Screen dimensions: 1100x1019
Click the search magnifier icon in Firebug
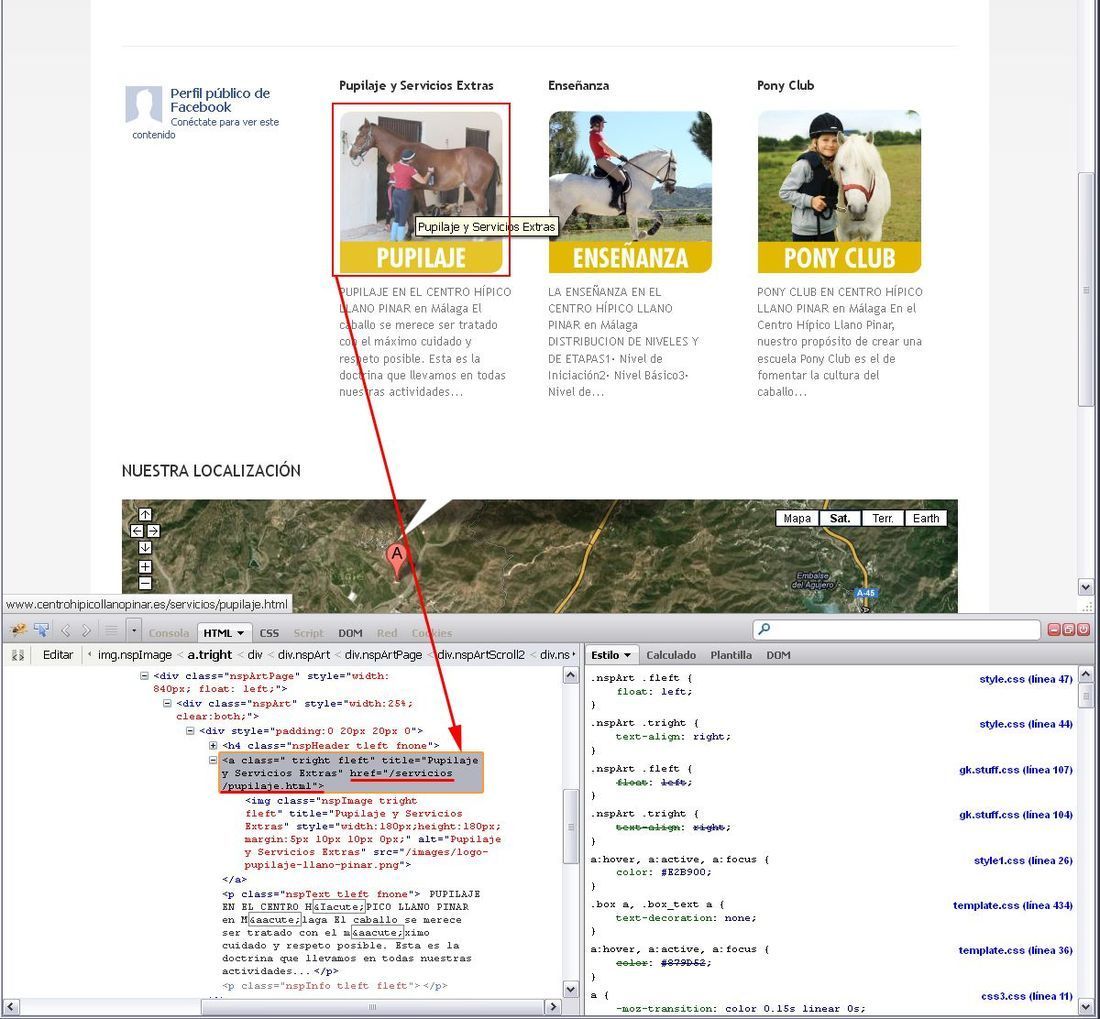coord(765,629)
